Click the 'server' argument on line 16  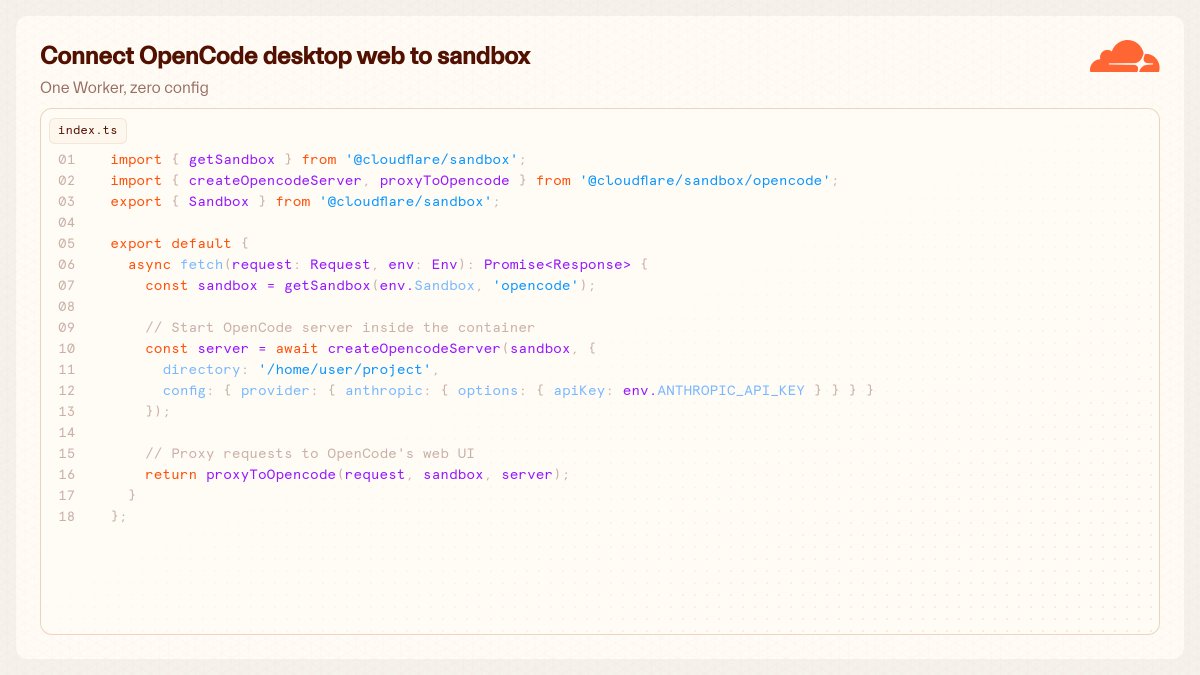click(x=526, y=475)
